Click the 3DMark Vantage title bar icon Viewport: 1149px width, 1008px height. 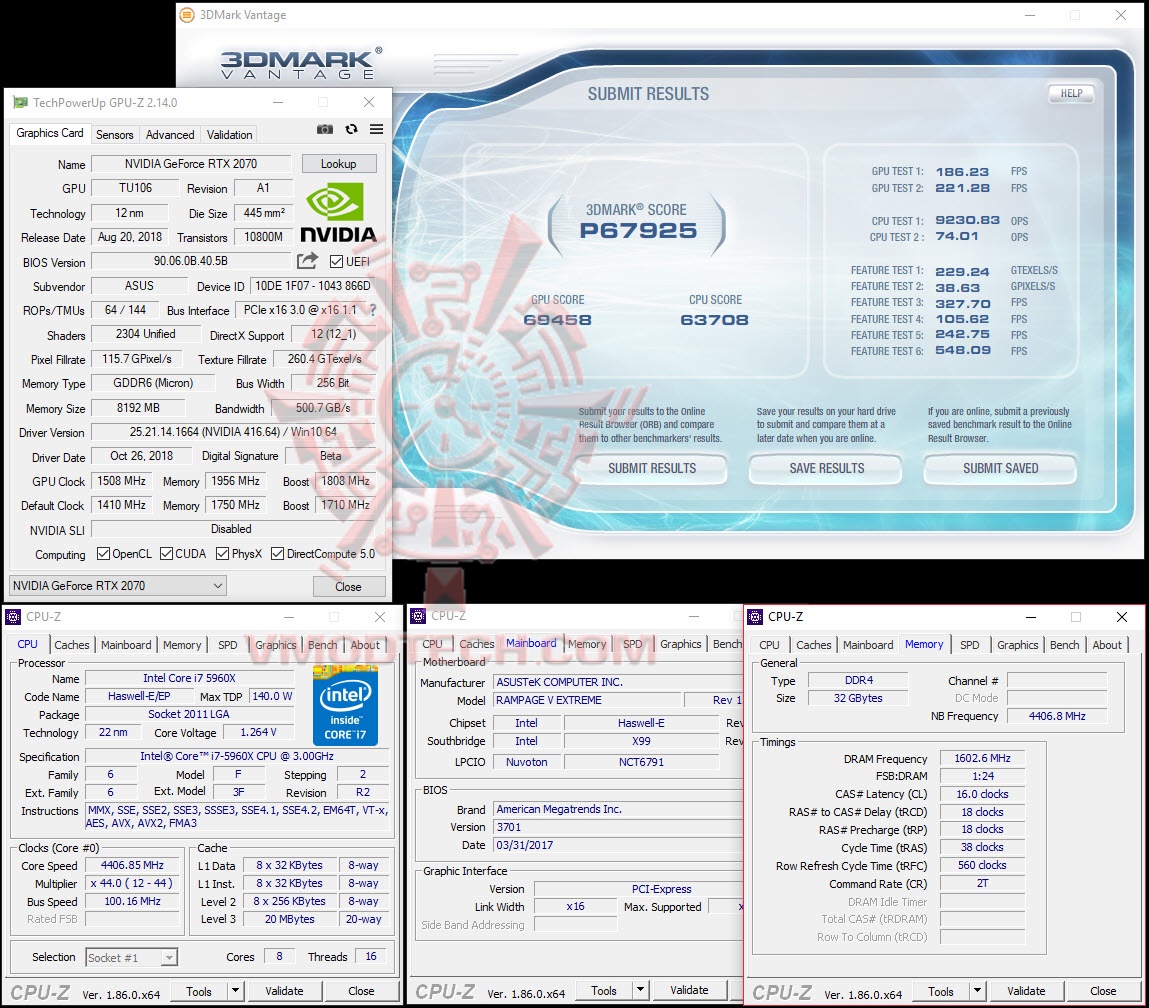188,15
